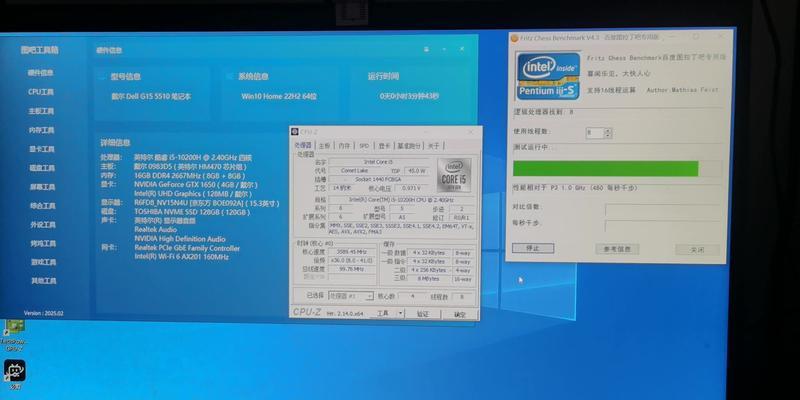Image resolution: width=800 pixels, height=400 pixels.
Task: Close the Fritz Chess Benchmark window
Action: (x=720, y=37)
